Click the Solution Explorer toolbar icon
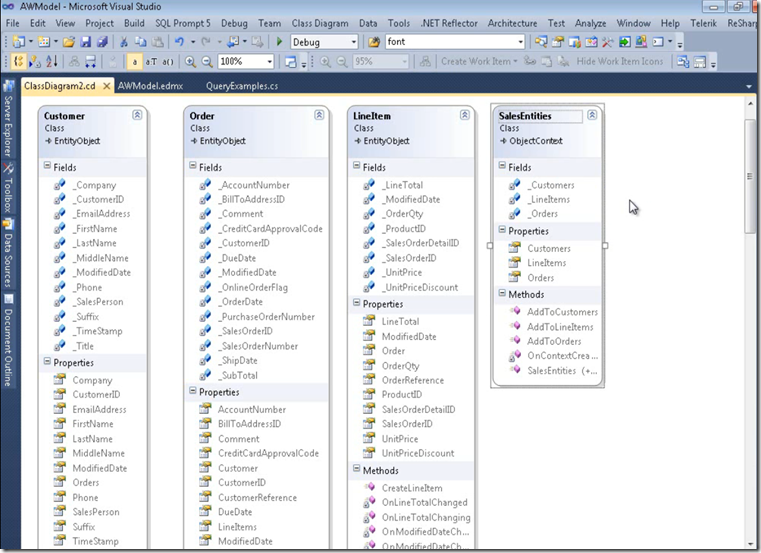This screenshot has width=761, height=553. pyautogui.click(x=541, y=42)
